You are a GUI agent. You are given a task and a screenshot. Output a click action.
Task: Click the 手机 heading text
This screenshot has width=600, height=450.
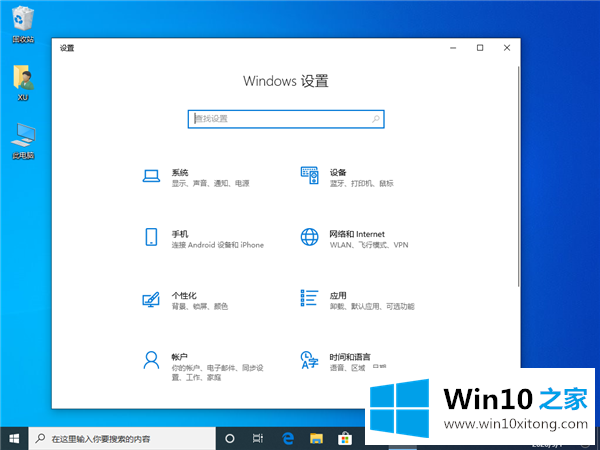[x=180, y=234]
